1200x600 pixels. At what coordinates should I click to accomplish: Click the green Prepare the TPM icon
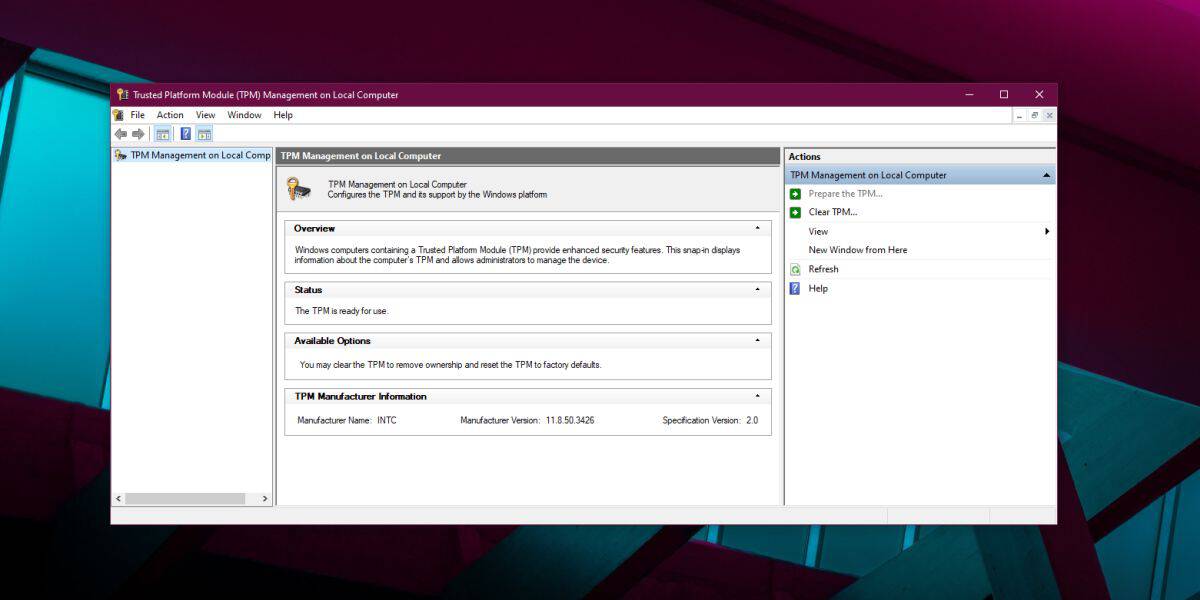(795, 194)
